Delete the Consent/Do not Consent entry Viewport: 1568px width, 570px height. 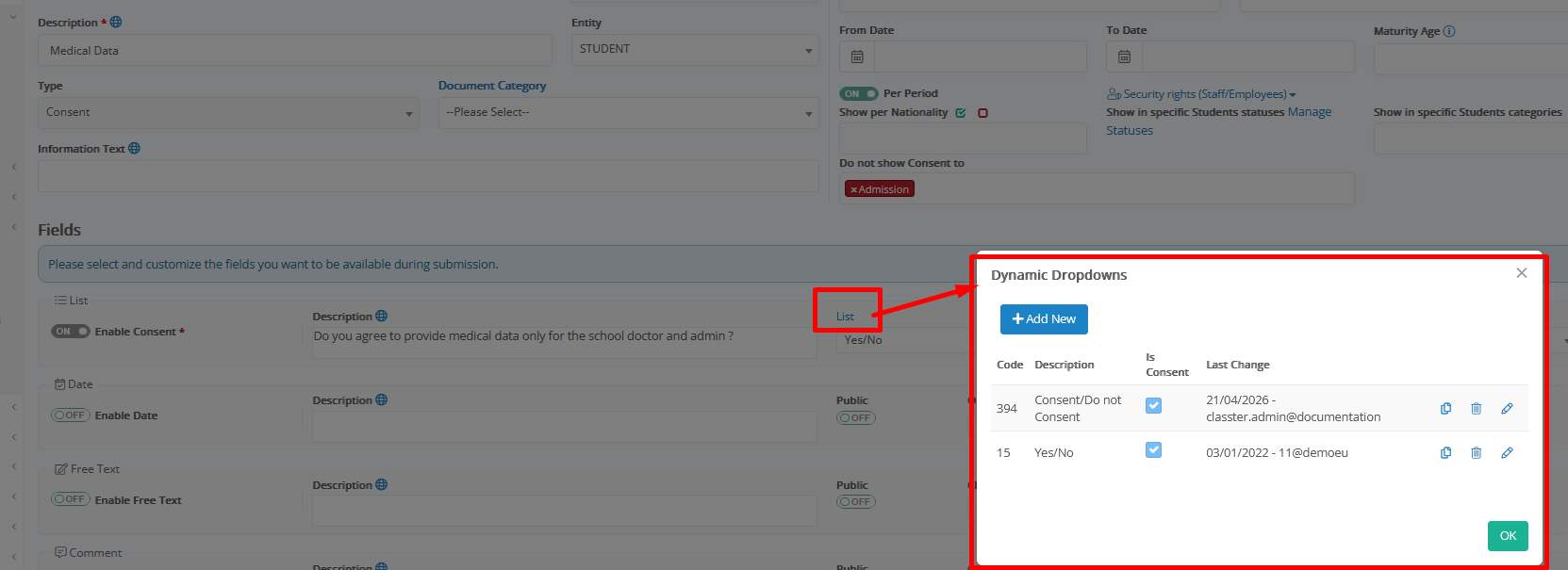[x=1477, y=408]
